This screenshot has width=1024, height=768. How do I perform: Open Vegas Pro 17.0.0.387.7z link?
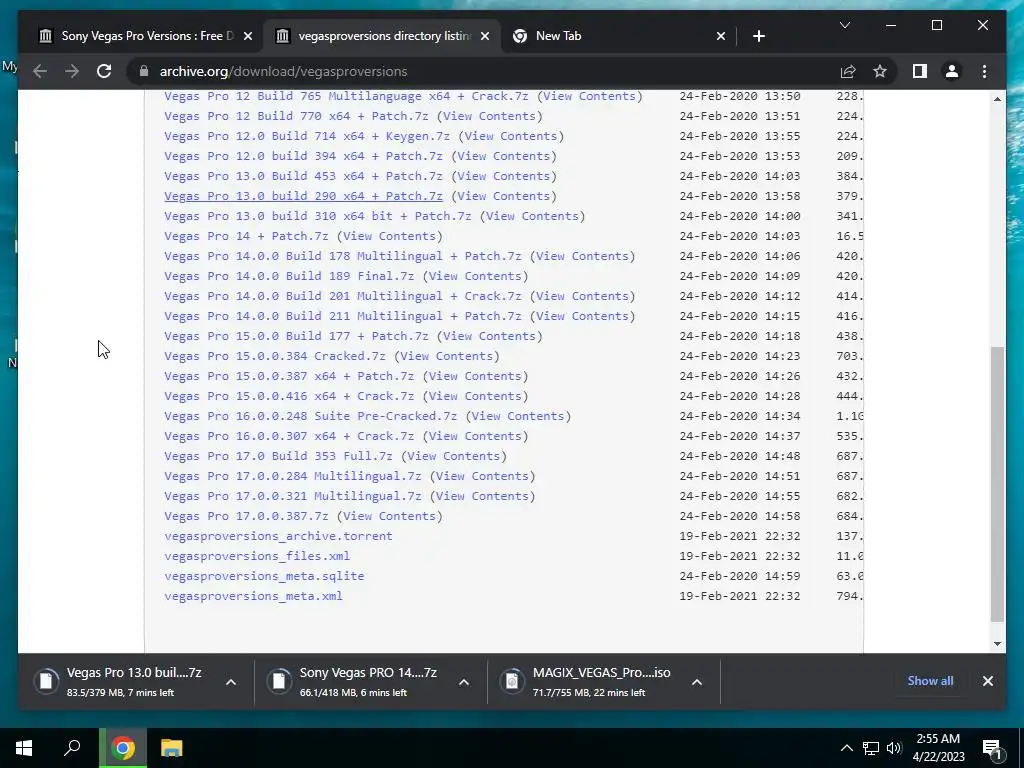[246, 516]
